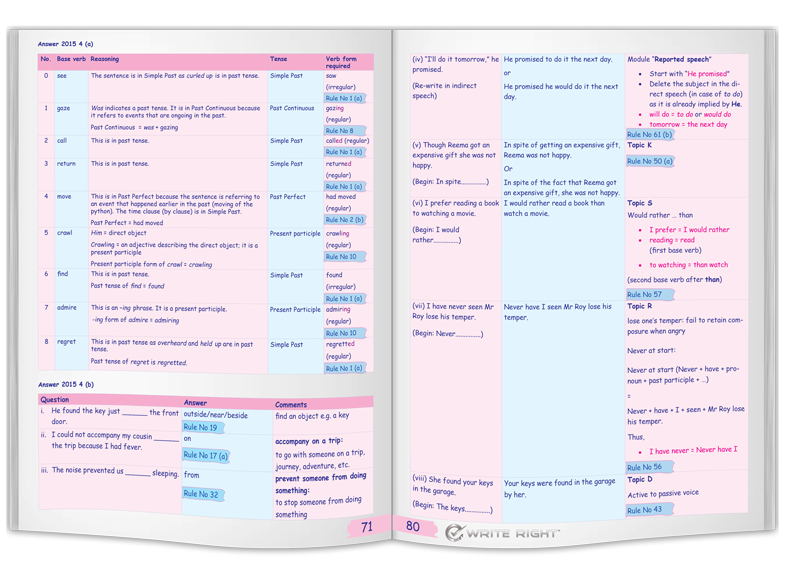This screenshot has height=582, width=800.
Task: Select the Rule No 61 (b) tag
Action: pyautogui.click(x=649, y=134)
